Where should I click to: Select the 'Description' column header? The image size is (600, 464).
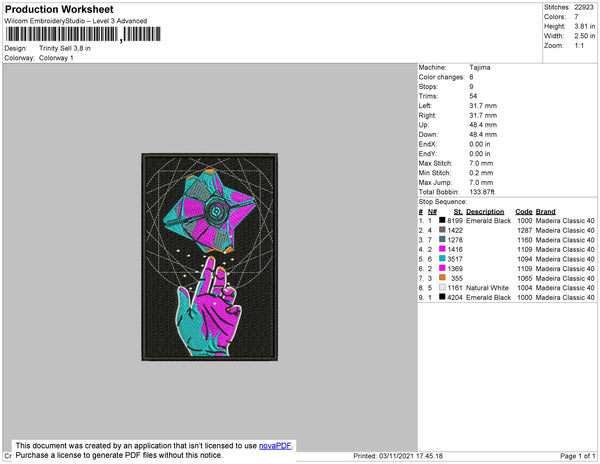point(485,212)
